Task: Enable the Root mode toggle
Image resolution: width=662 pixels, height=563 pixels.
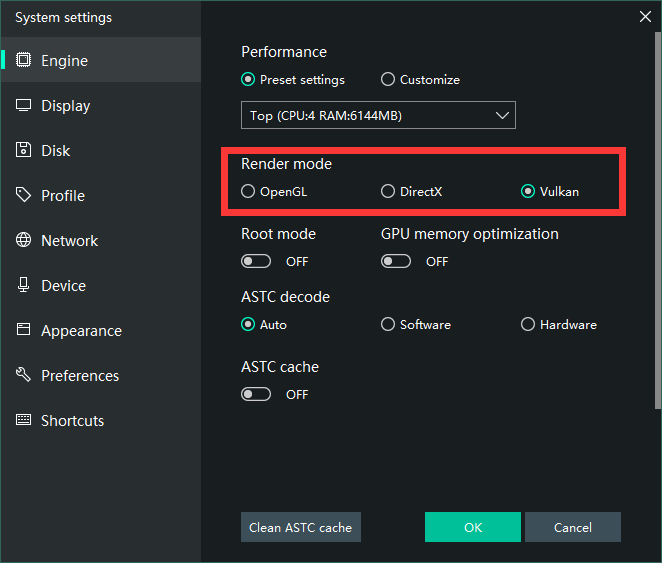Action: 256,261
